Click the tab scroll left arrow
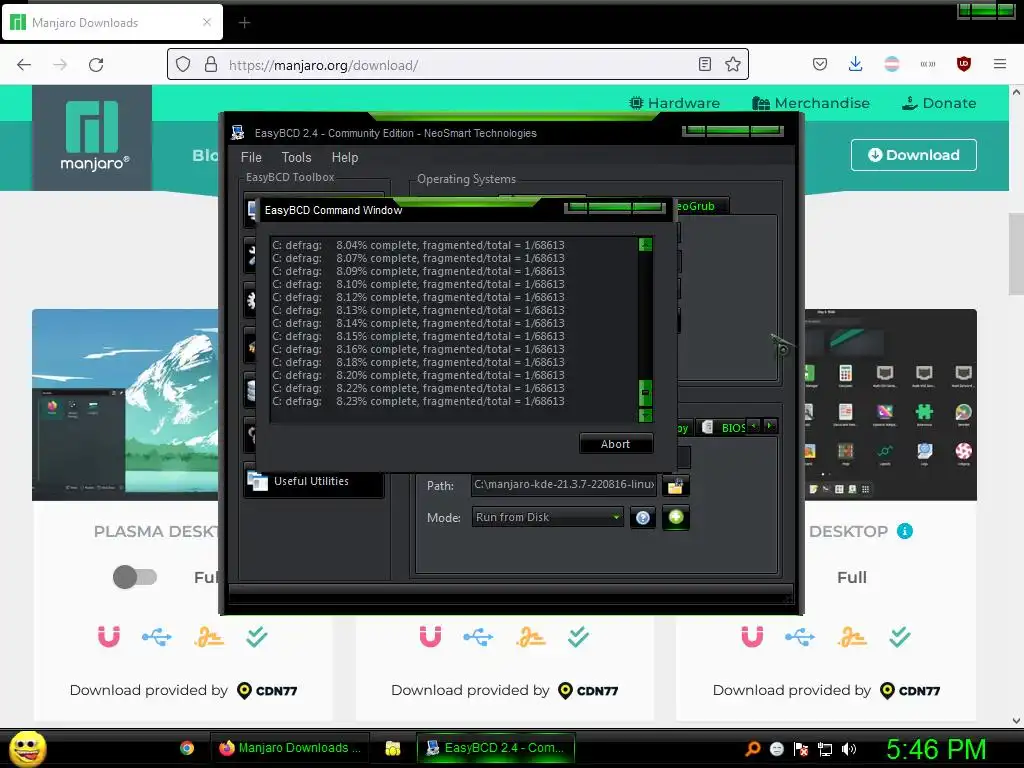 tap(754, 426)
